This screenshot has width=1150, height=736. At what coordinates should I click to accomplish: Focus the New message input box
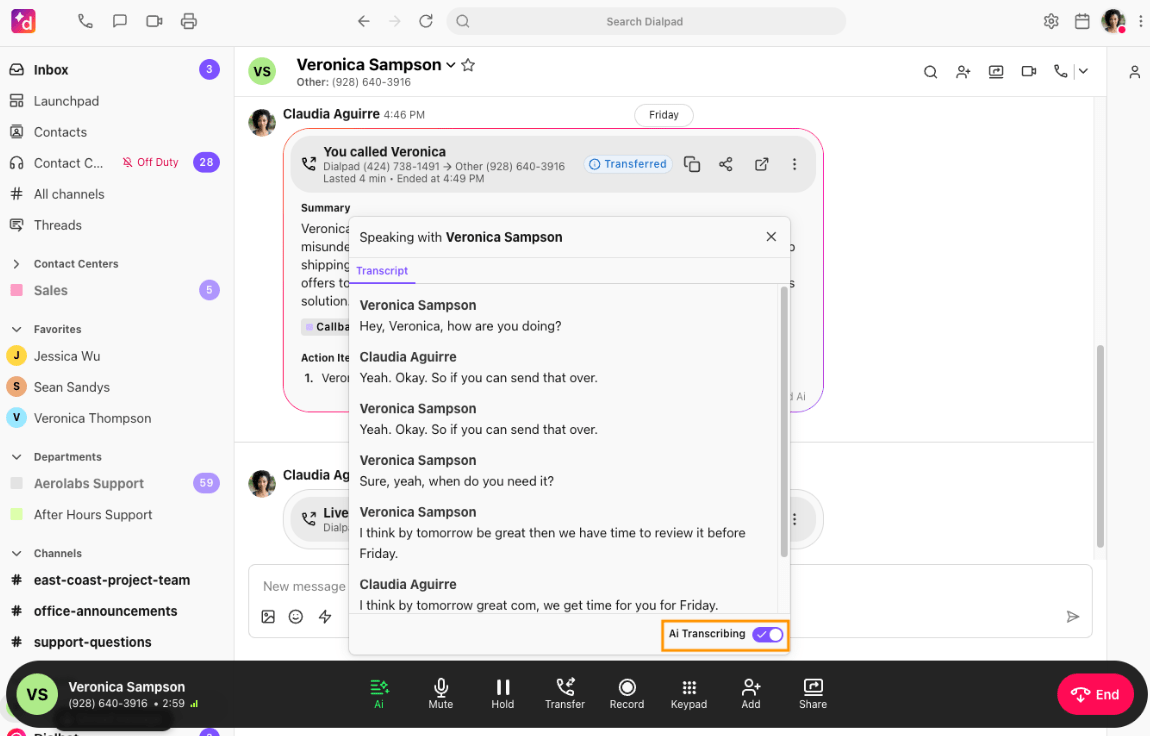pyautogui.click(x=304, y=586)
